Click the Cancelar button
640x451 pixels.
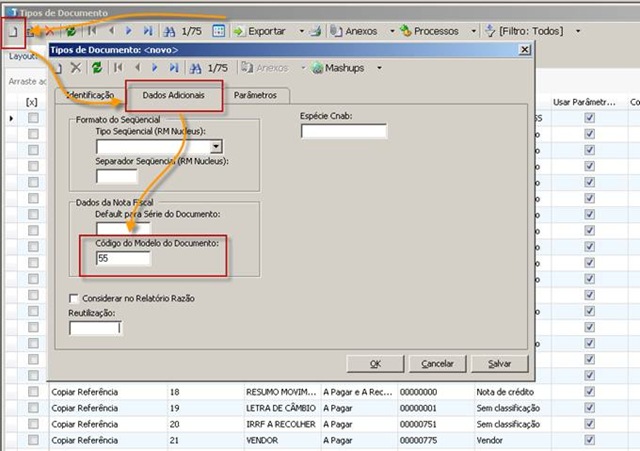[x=437, y=364]
